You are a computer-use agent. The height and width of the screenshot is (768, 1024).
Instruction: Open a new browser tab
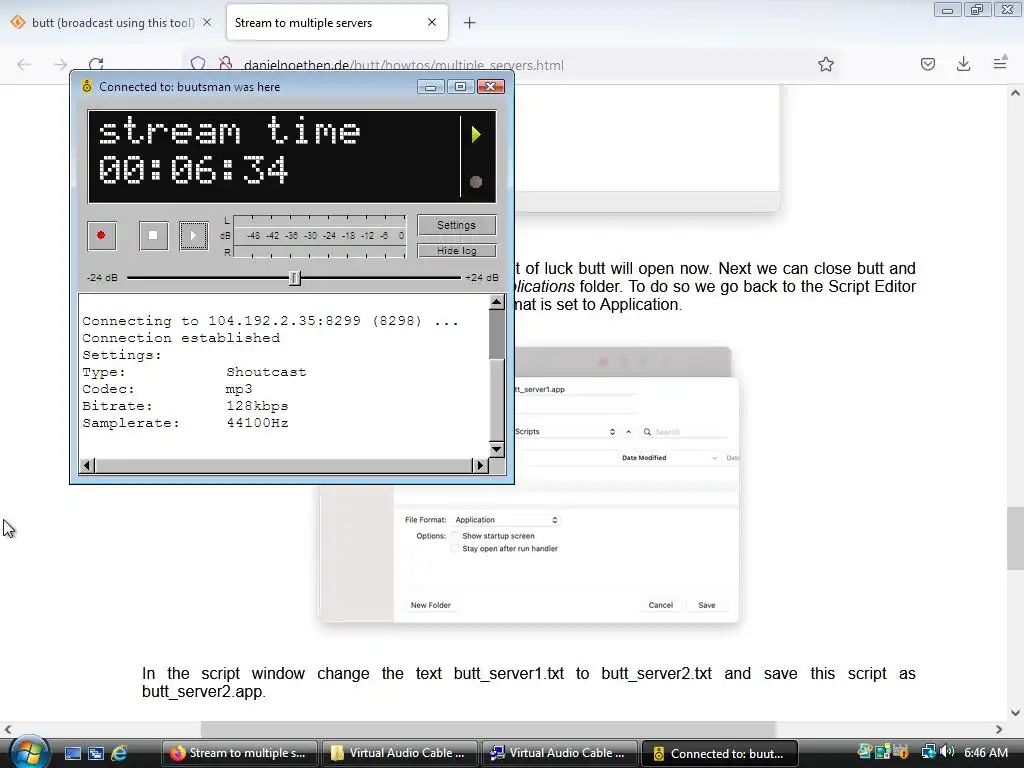pos(470,23)
